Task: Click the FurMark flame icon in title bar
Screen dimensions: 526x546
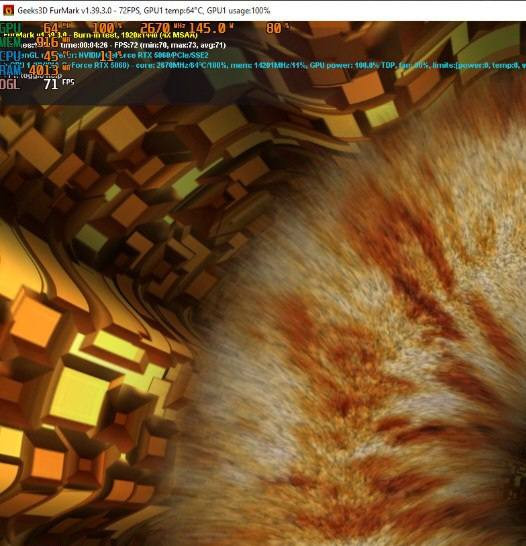Action: 8,10
